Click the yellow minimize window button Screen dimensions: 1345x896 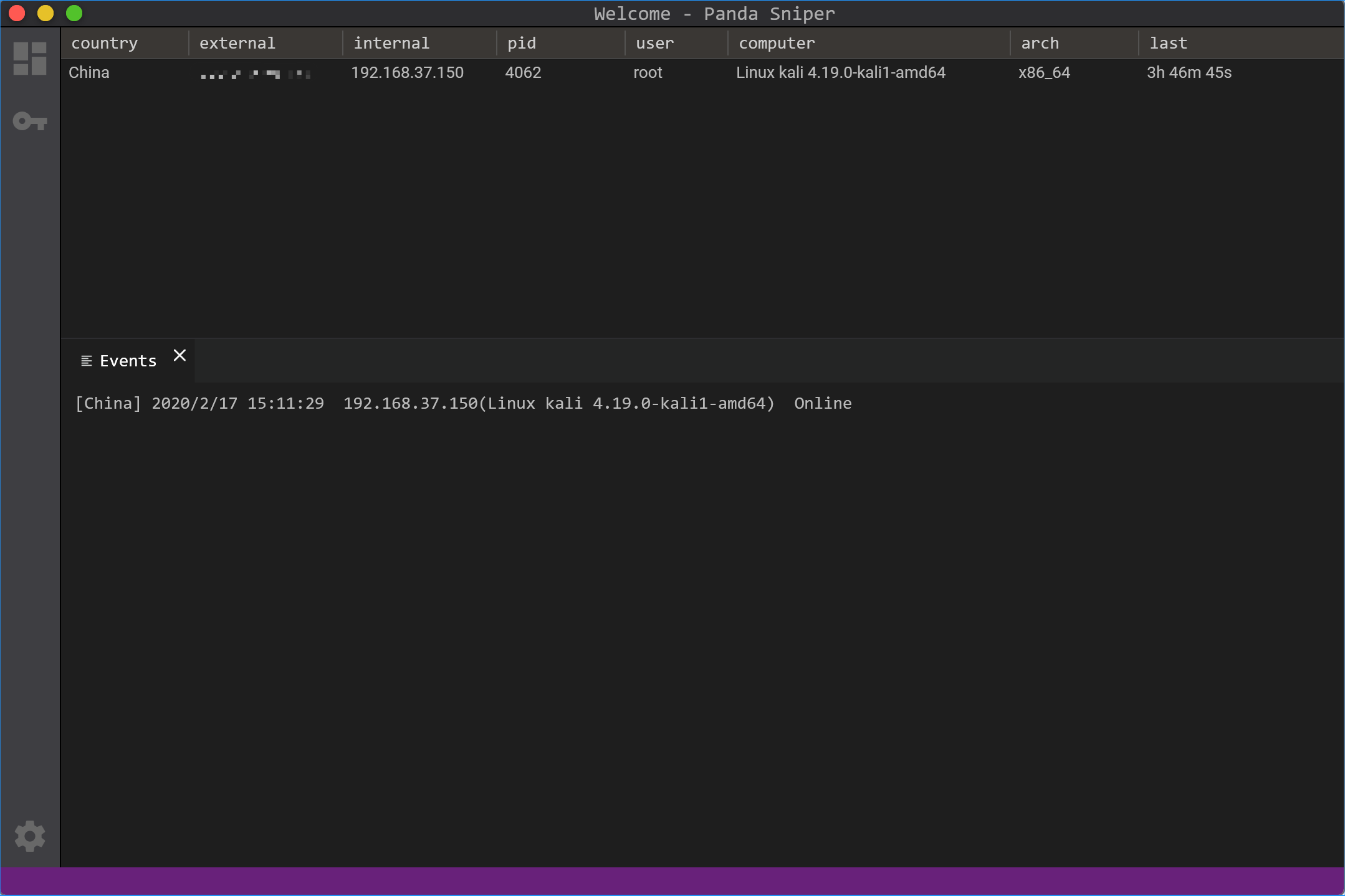point(45,13)
